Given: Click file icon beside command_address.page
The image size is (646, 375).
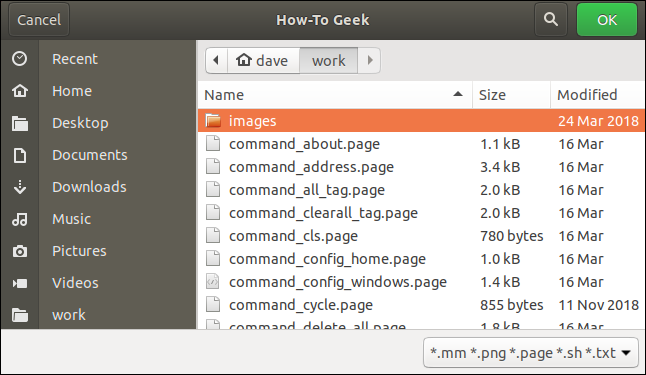Looking at the screenshot, I should pyautogui.click(x=213, y=167).
